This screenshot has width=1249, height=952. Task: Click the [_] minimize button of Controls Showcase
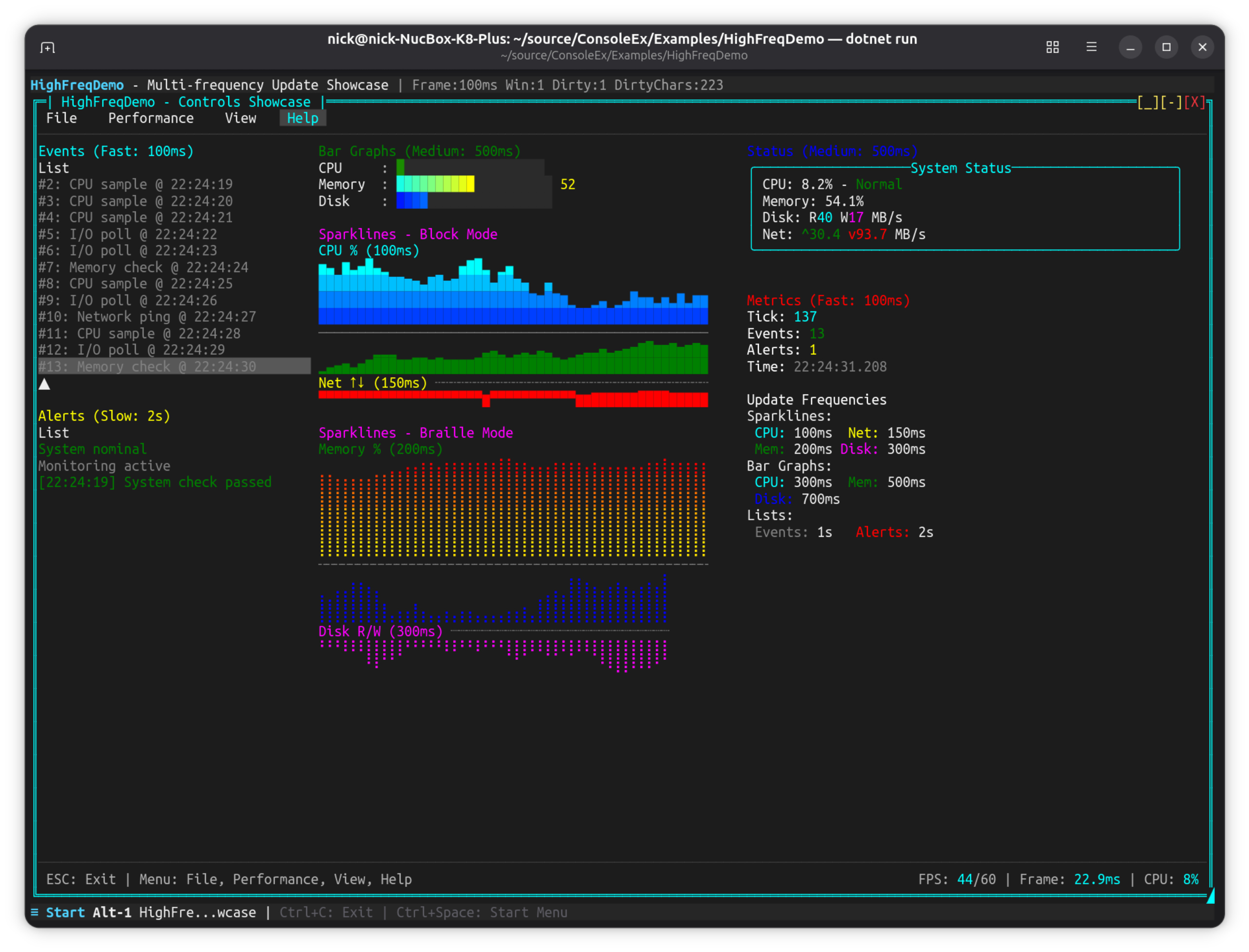1148,103
